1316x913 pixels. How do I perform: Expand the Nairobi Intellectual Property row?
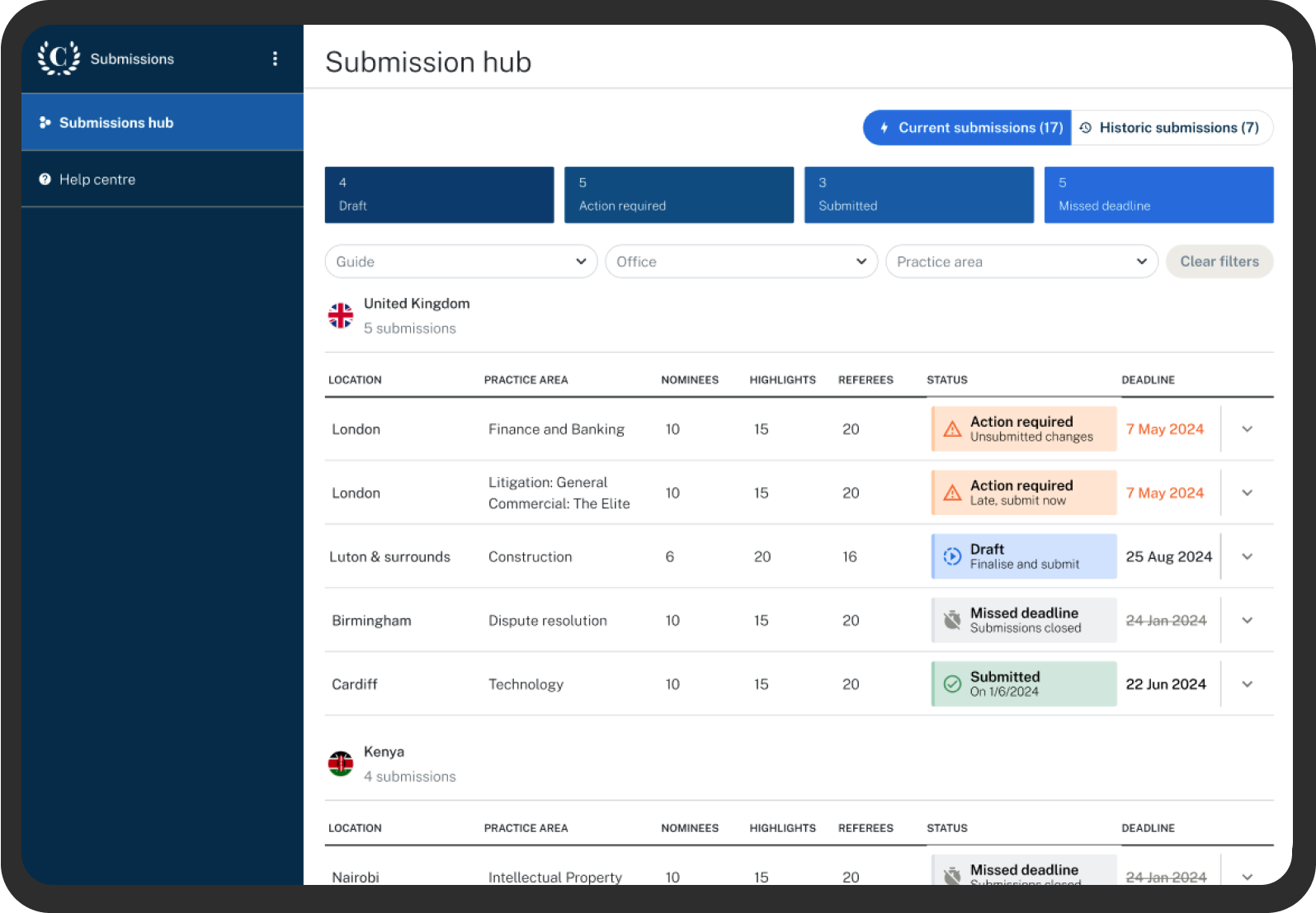(1248, 877)
